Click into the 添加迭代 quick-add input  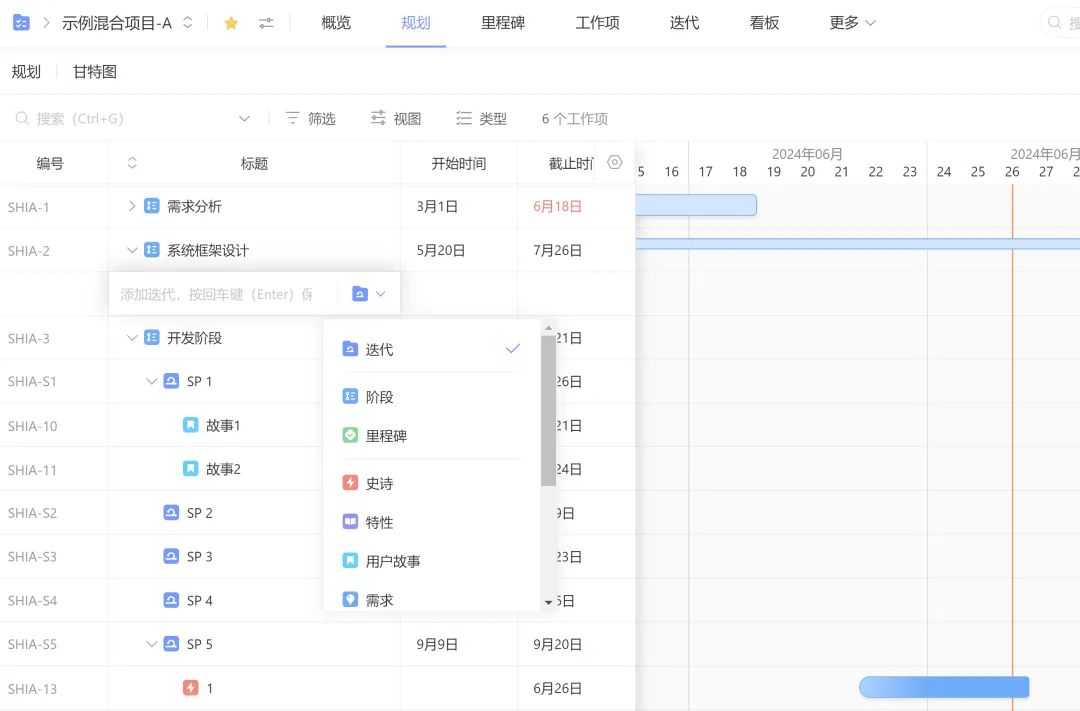click(x=222, y=294)
